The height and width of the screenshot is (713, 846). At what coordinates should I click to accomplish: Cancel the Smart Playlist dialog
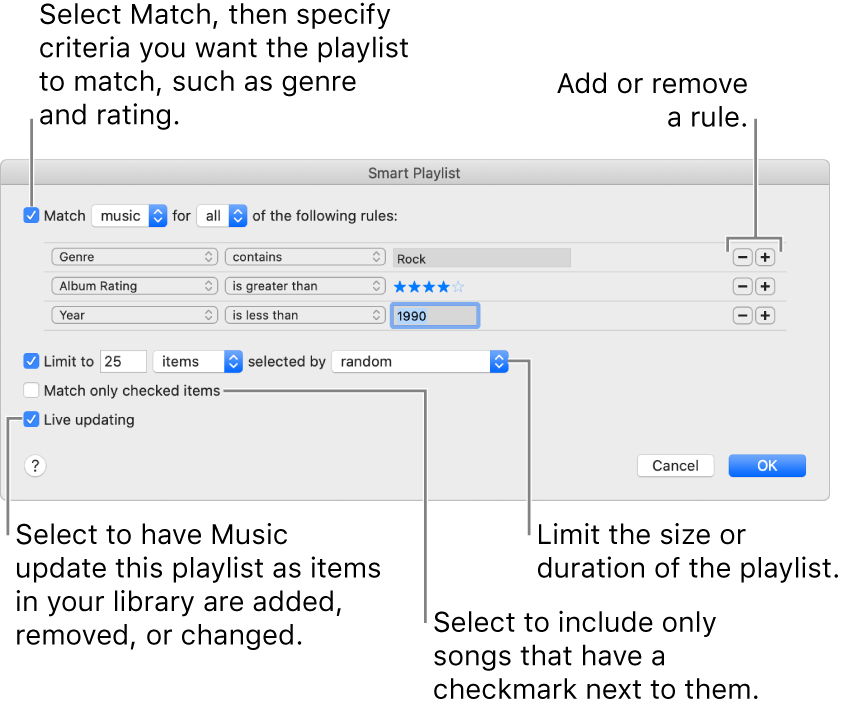click(675, 466)
